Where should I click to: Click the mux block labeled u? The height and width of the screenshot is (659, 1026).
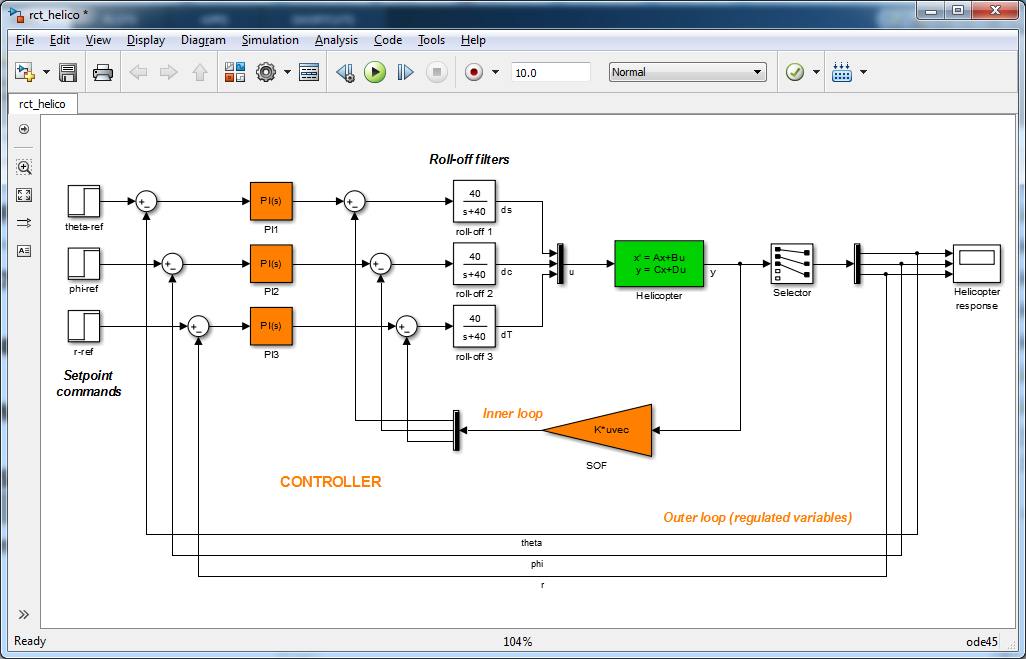[x=560, y=264]
